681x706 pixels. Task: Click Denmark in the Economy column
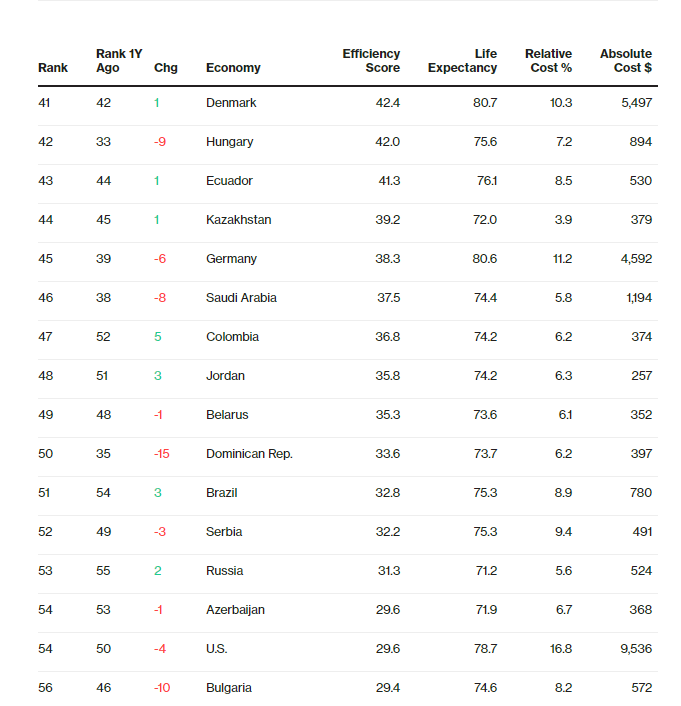(x=231, y=103)
